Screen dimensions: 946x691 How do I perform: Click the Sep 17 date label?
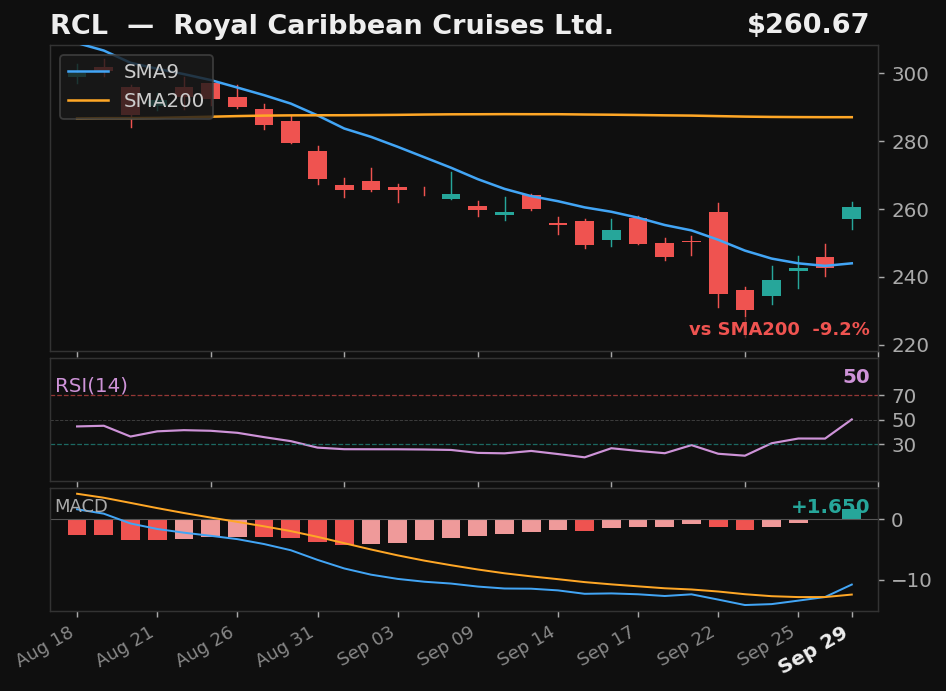pos(608,646)
